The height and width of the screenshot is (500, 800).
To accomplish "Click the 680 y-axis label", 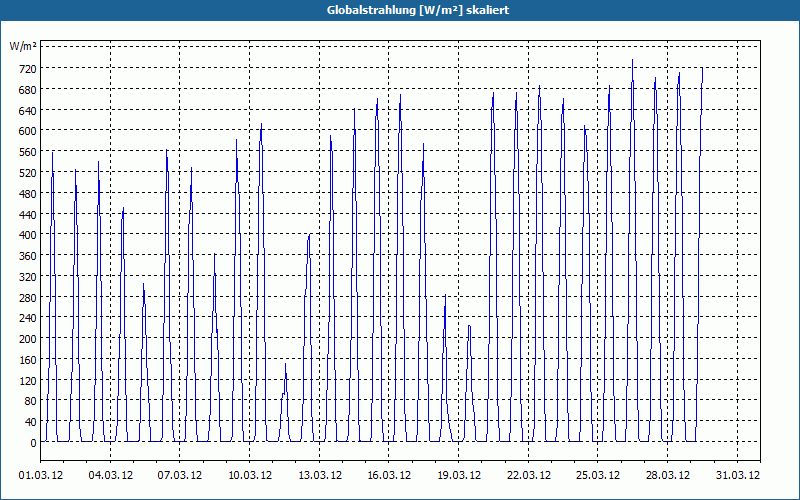I will (x=27, y=89).
